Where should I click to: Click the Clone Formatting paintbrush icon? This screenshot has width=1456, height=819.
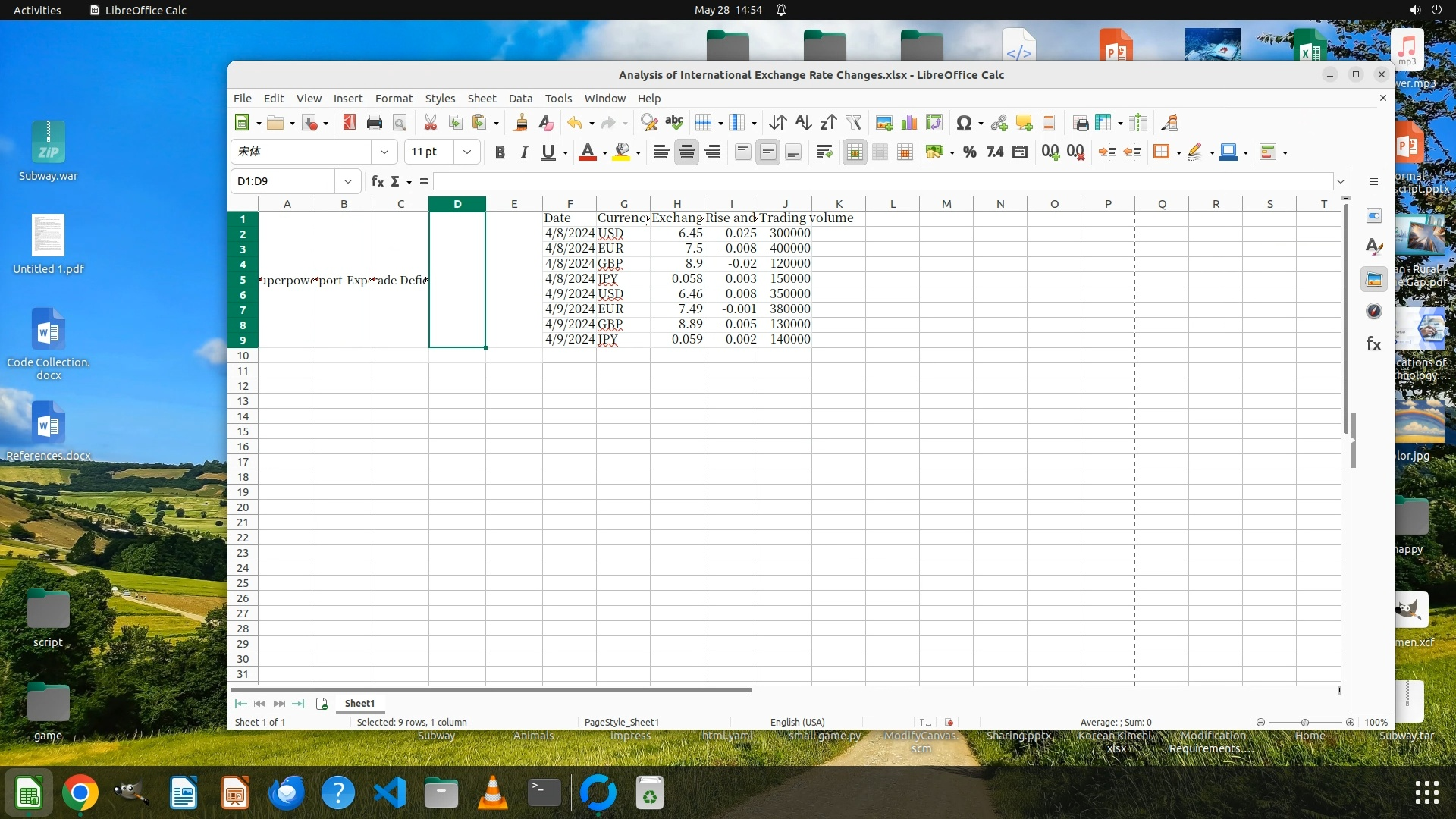coord(520,123)
